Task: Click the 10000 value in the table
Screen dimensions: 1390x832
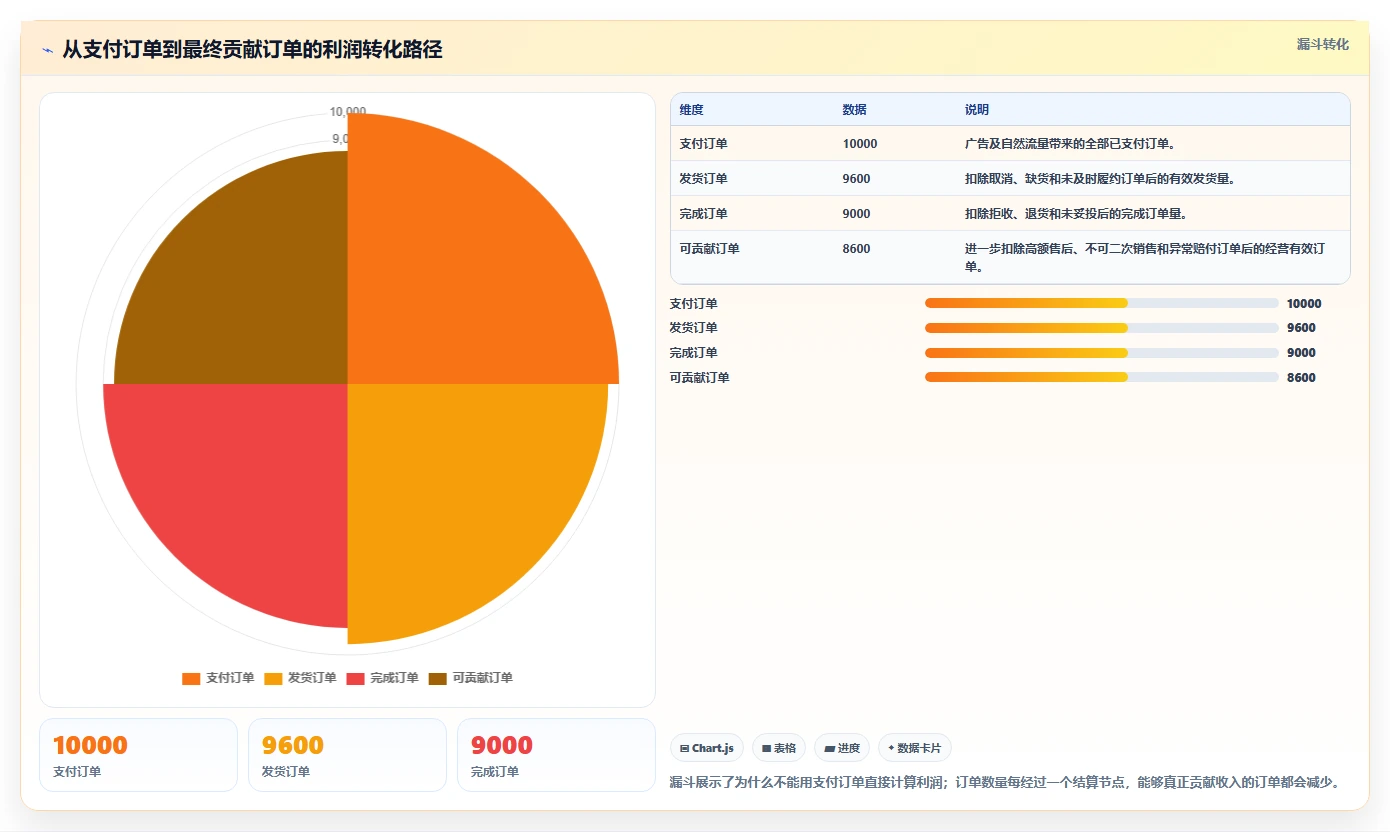Action: [860, 144]
